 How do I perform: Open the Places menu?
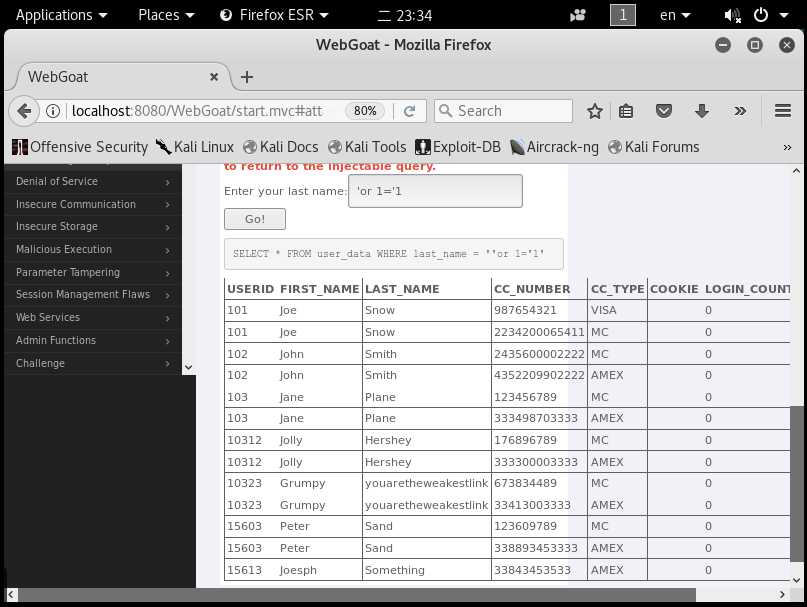click(166, 15)
